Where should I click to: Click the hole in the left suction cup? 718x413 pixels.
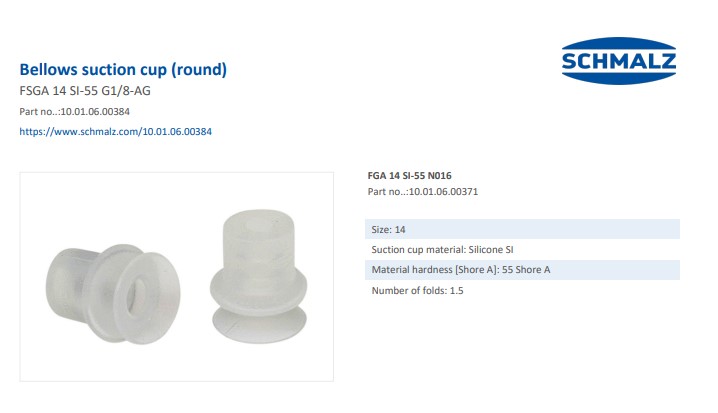[136, 297]
